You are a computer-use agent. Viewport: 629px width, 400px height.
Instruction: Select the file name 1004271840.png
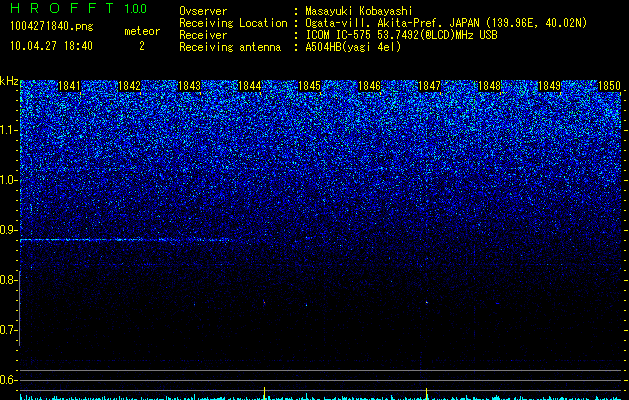pyautogui.click(x=52, y=27)
